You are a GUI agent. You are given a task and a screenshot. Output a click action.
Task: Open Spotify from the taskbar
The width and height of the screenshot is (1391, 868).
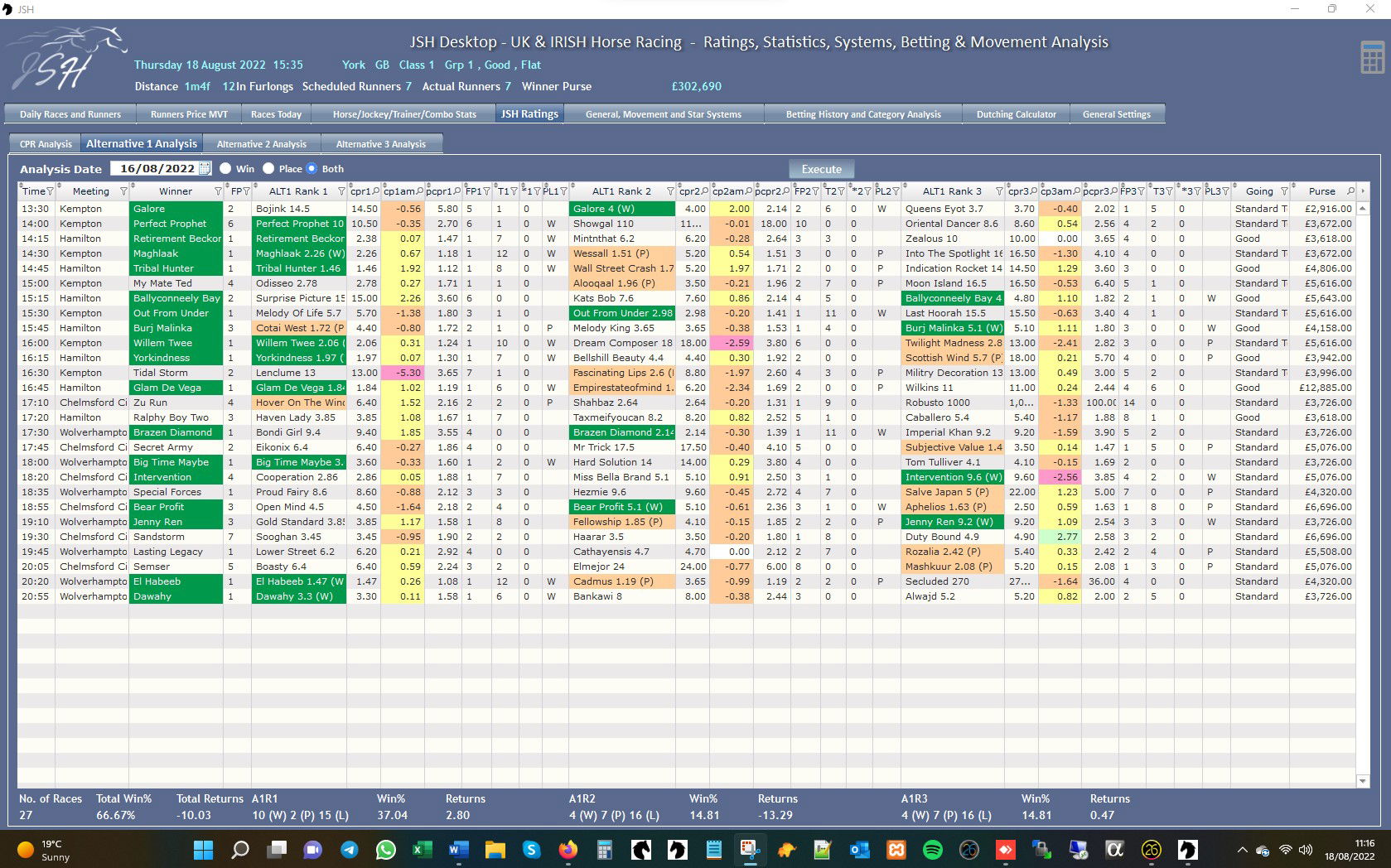[932, 850]
